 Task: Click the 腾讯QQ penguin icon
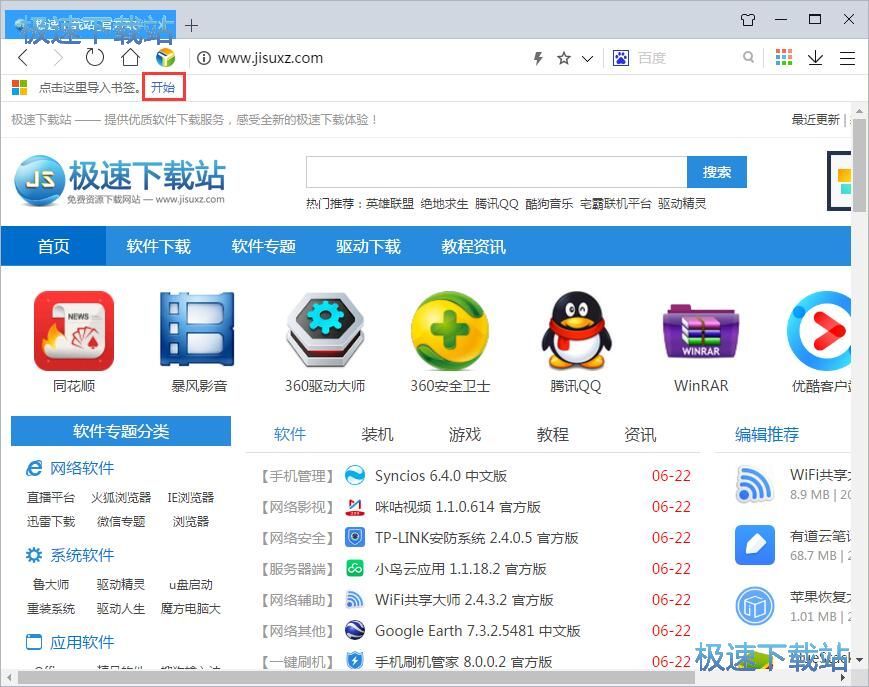point(575,330)
